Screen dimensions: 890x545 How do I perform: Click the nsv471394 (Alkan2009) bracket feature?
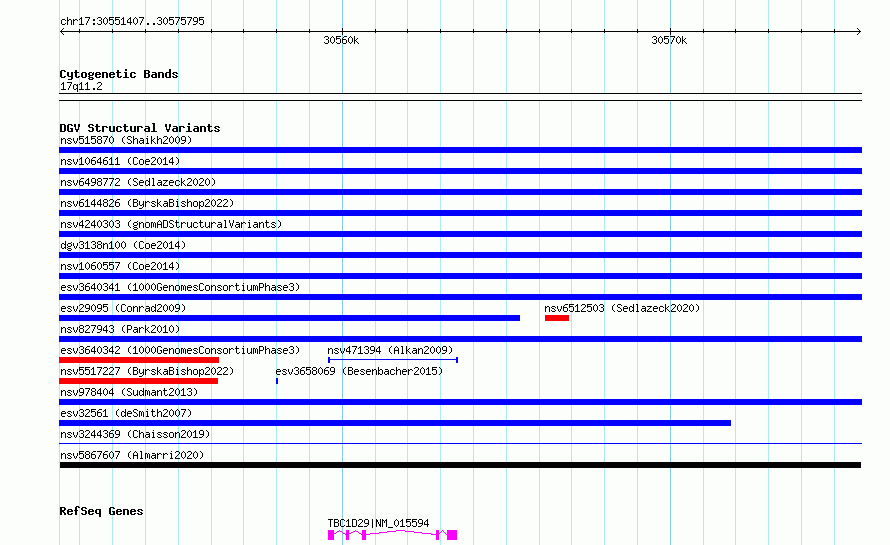(x=393, y=360)
